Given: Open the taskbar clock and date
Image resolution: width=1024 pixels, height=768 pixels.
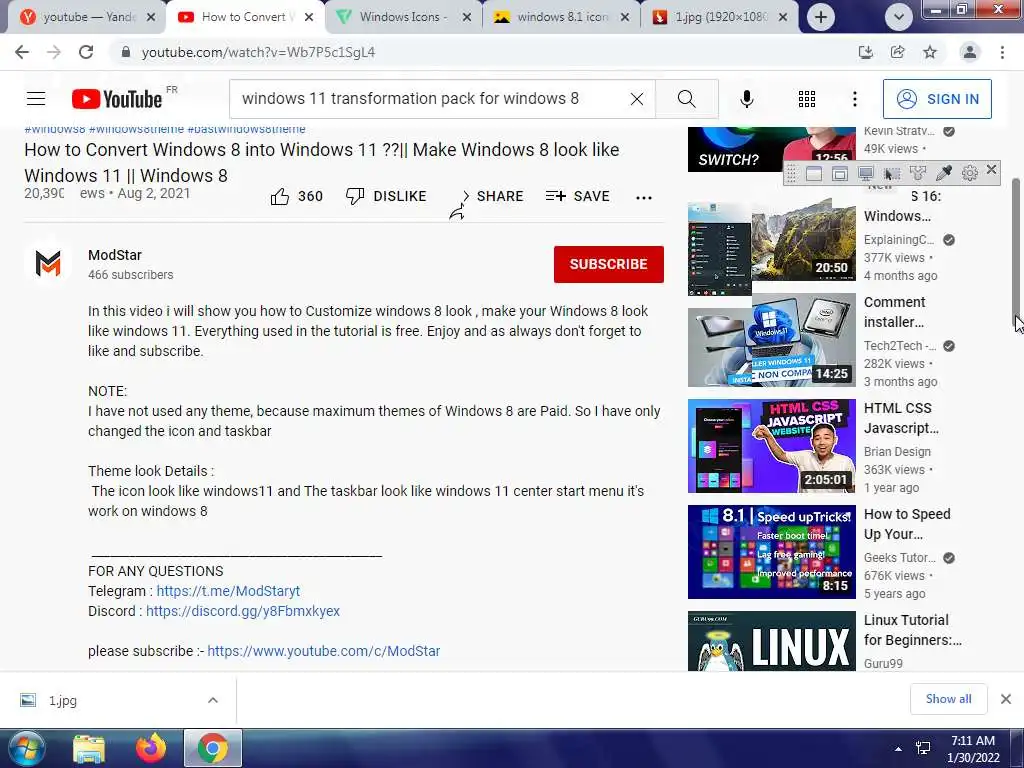Looking at the screenshot, I should [973, 749].
